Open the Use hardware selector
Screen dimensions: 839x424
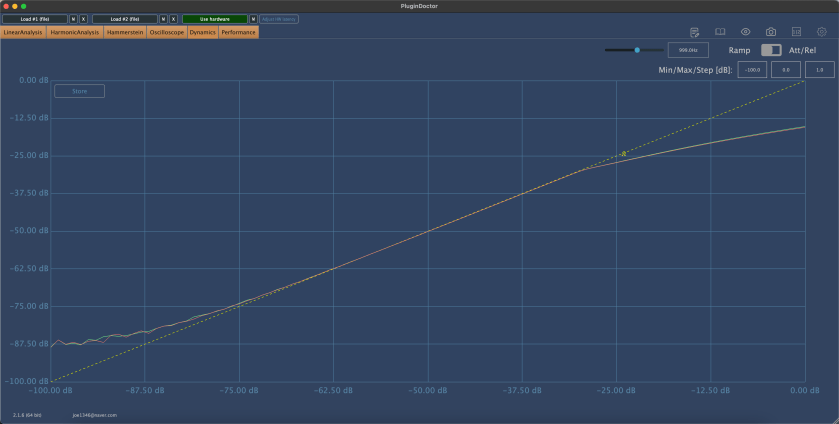tap(215, 19)
